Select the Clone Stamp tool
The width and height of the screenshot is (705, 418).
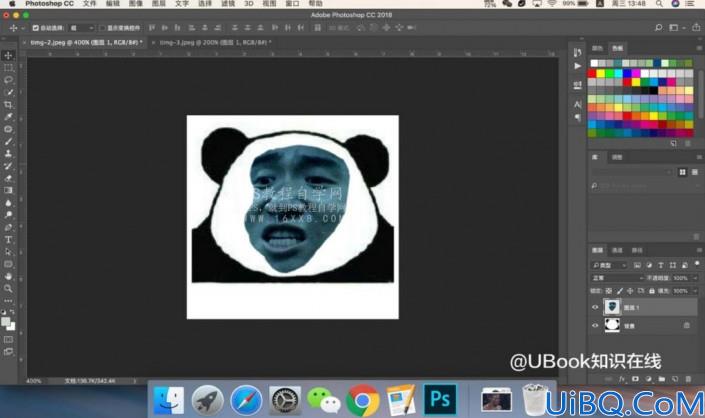pos(8,154)
